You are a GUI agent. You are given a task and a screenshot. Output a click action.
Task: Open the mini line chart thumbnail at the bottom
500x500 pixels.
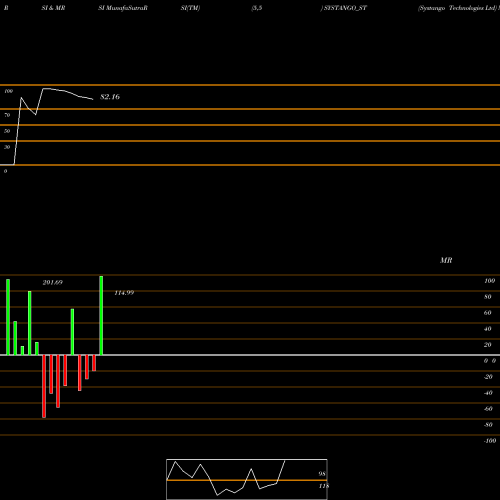247,479
